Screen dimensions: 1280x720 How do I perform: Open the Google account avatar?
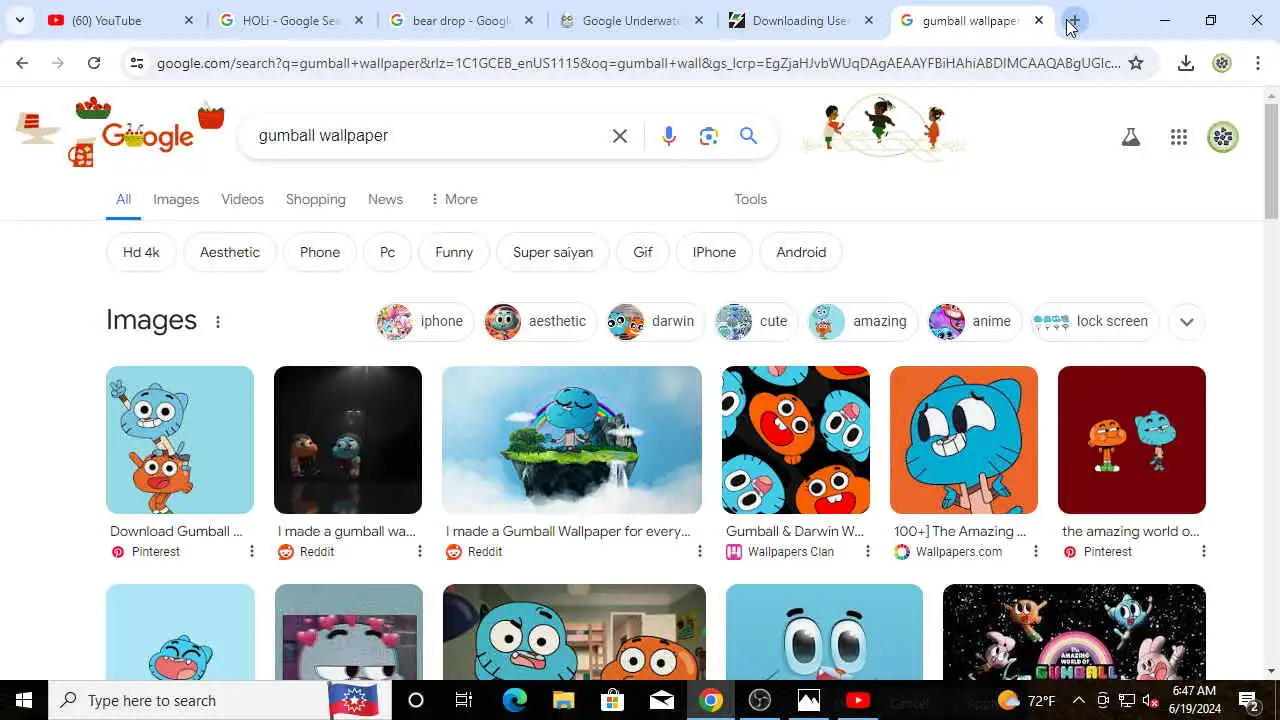click(1223, 137)
